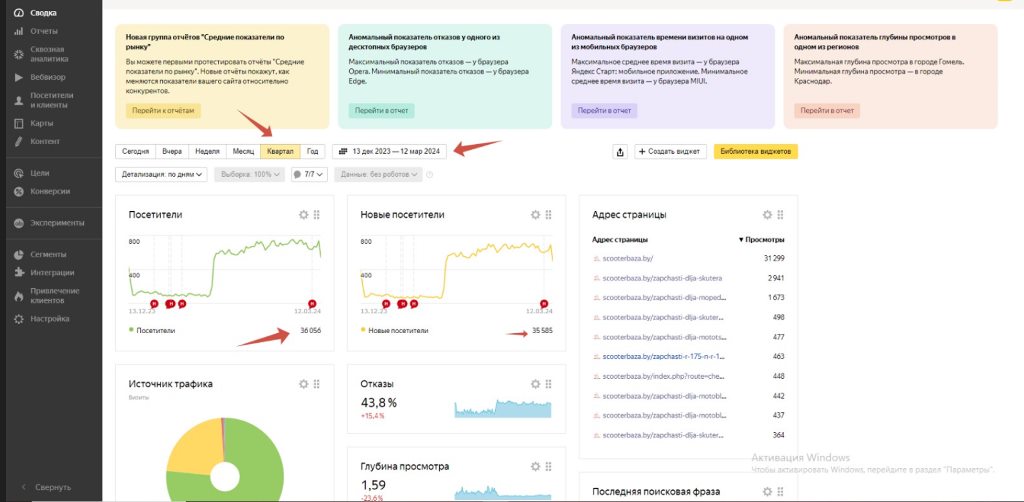Open the 7/7 annotations dropdown
Viewport: 1024px width, 502px height.
tap(310, 175)
